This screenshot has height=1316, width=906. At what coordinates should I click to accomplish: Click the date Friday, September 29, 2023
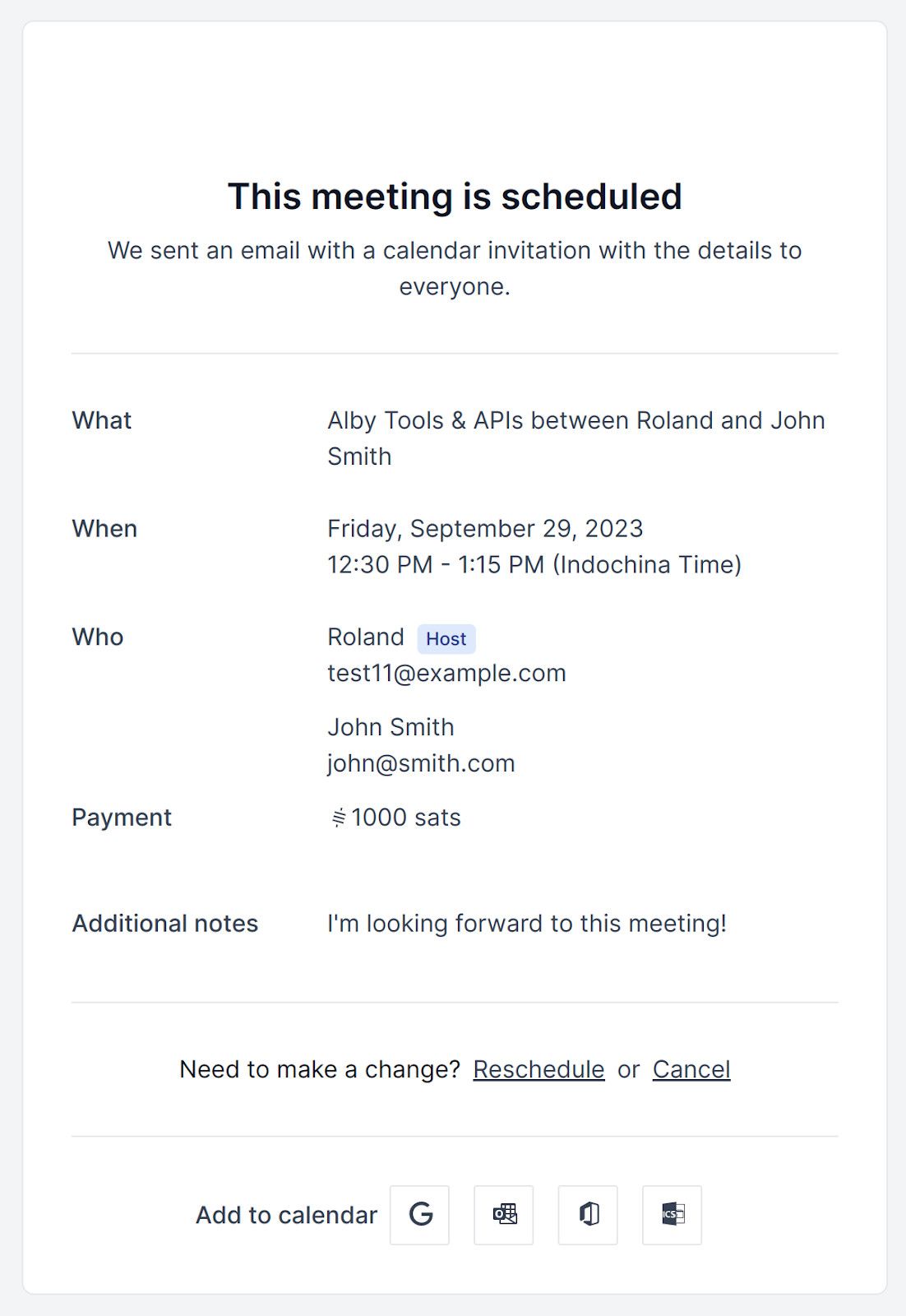click(485, 529)
